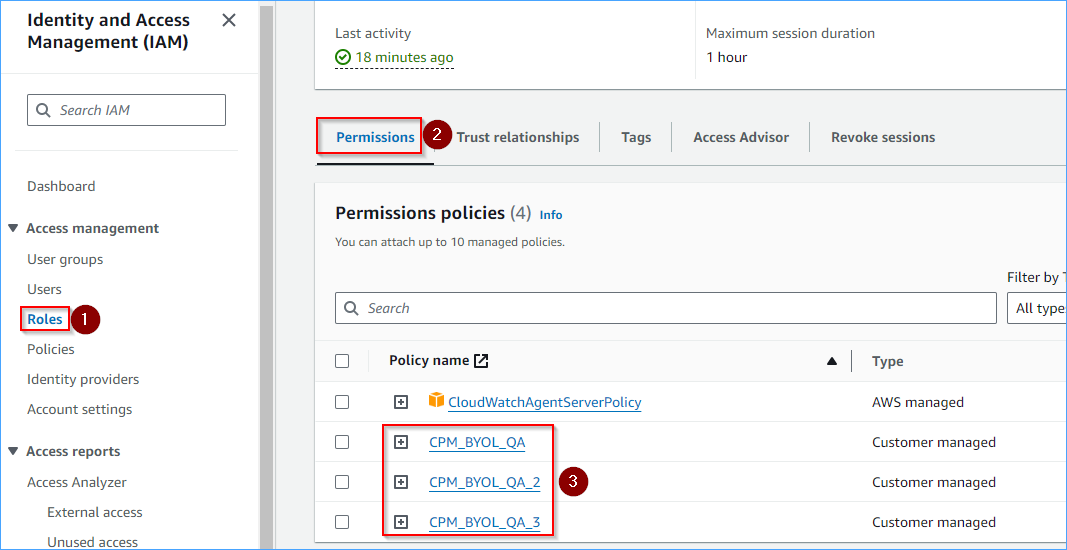Screen dimensions: 1067x550
Task: Open Policies in the sidebar
Action: point(51,349)
